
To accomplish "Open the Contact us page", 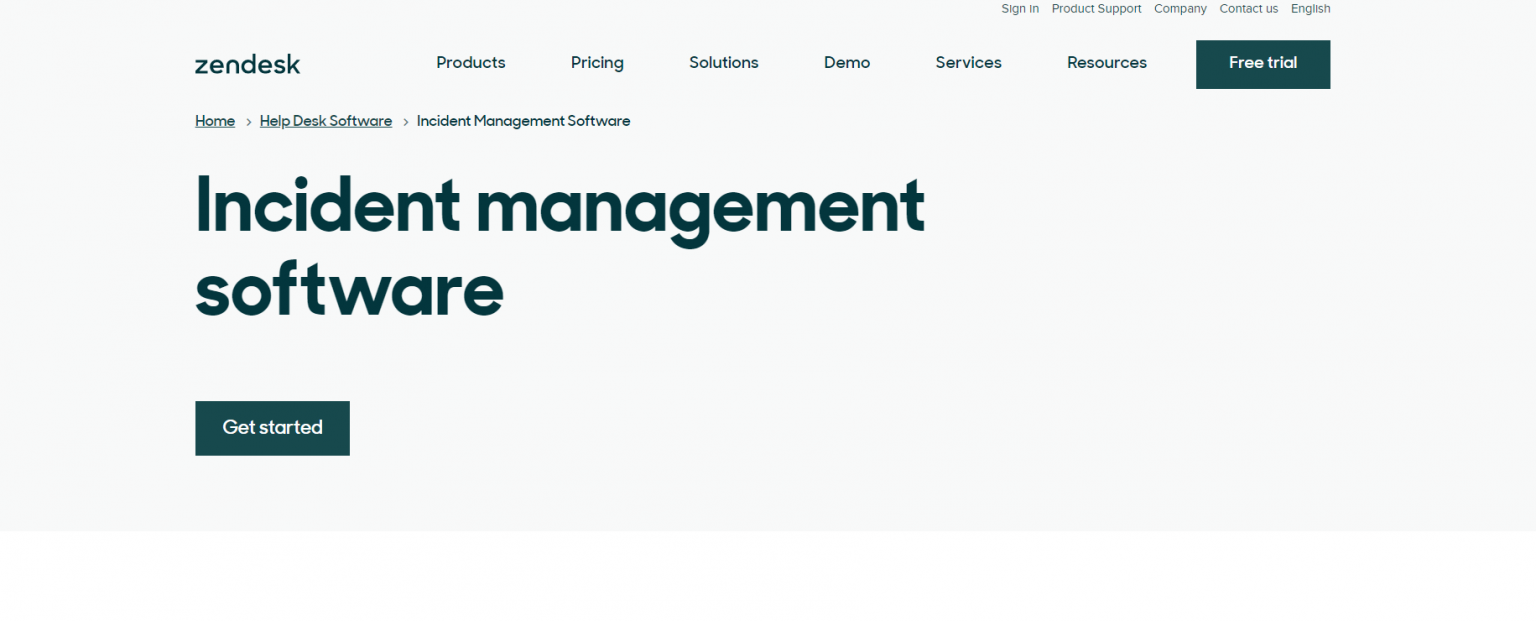I will click(x=1248, y=9).
